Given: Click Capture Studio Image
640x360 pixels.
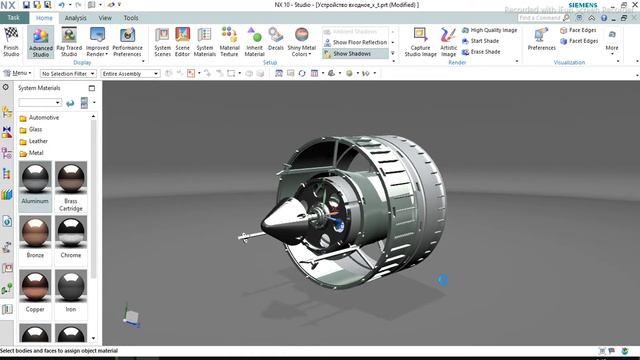Looking at the screenshot, I should [x=420, y=42].
